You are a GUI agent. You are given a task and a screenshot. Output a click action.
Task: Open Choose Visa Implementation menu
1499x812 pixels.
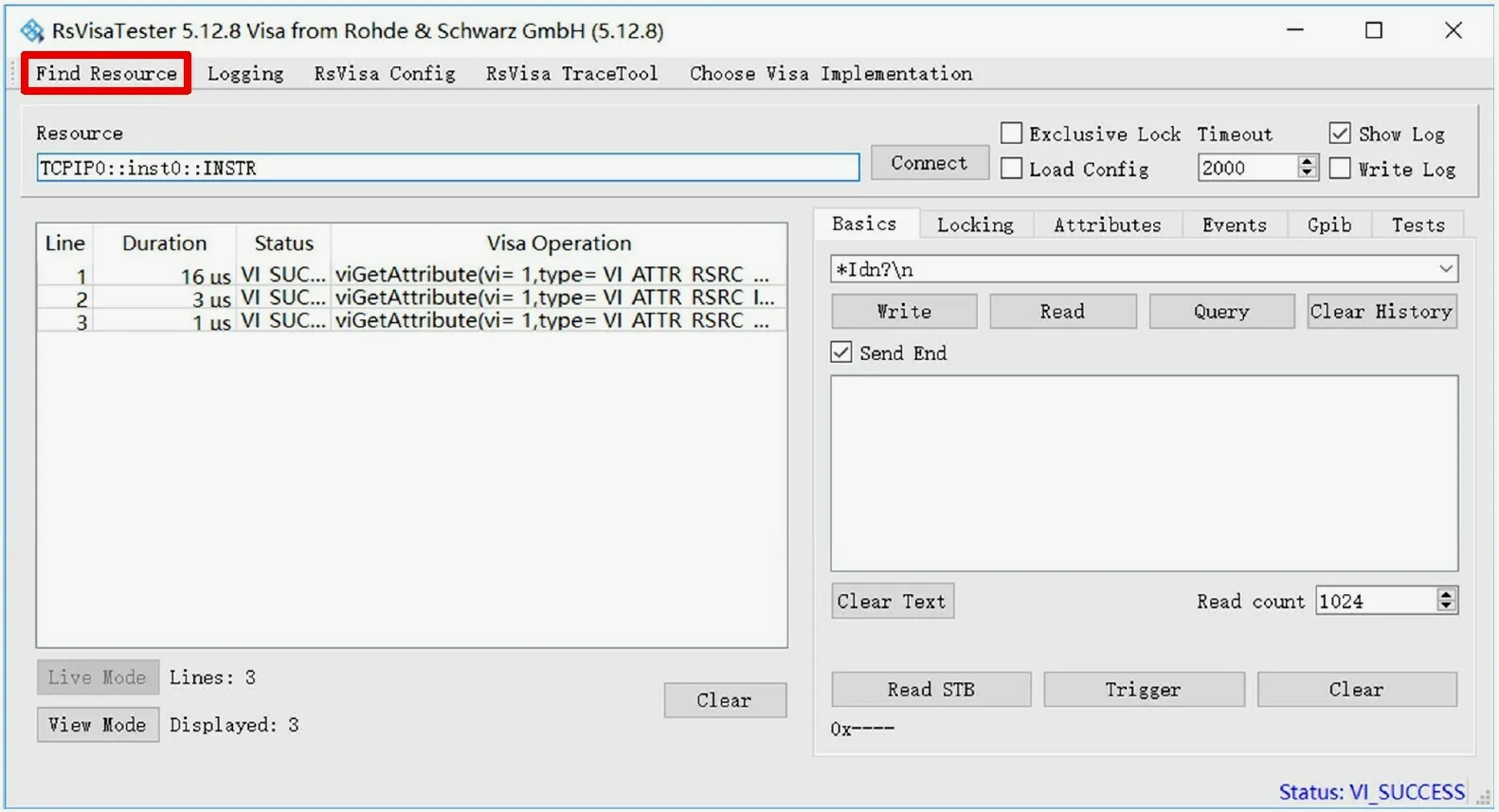831,74
